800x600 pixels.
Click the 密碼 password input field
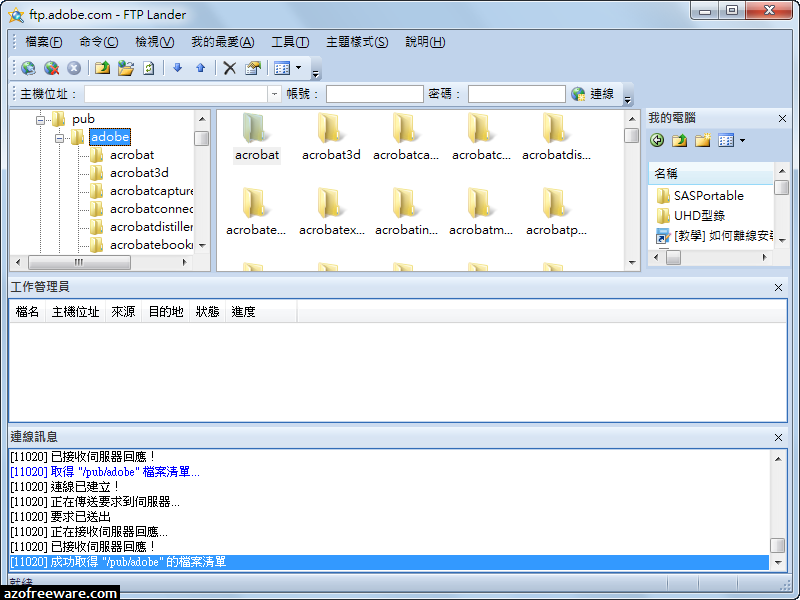coord(516,94)
